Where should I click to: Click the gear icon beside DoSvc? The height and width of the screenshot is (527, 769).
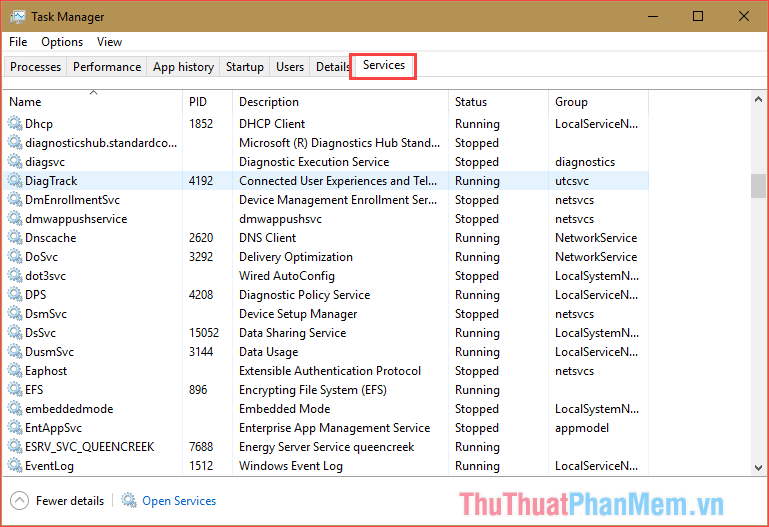point(15,256)
